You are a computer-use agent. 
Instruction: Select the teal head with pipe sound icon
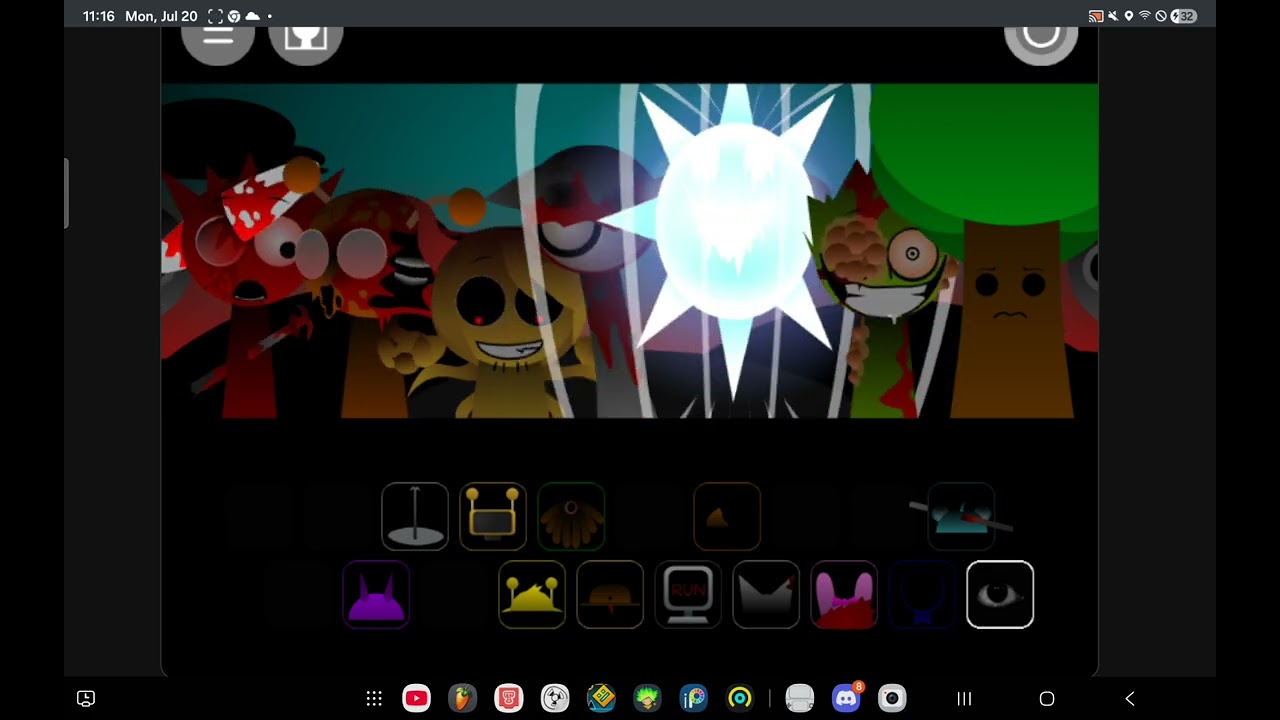pyautogui.click(x=961, y=516)
